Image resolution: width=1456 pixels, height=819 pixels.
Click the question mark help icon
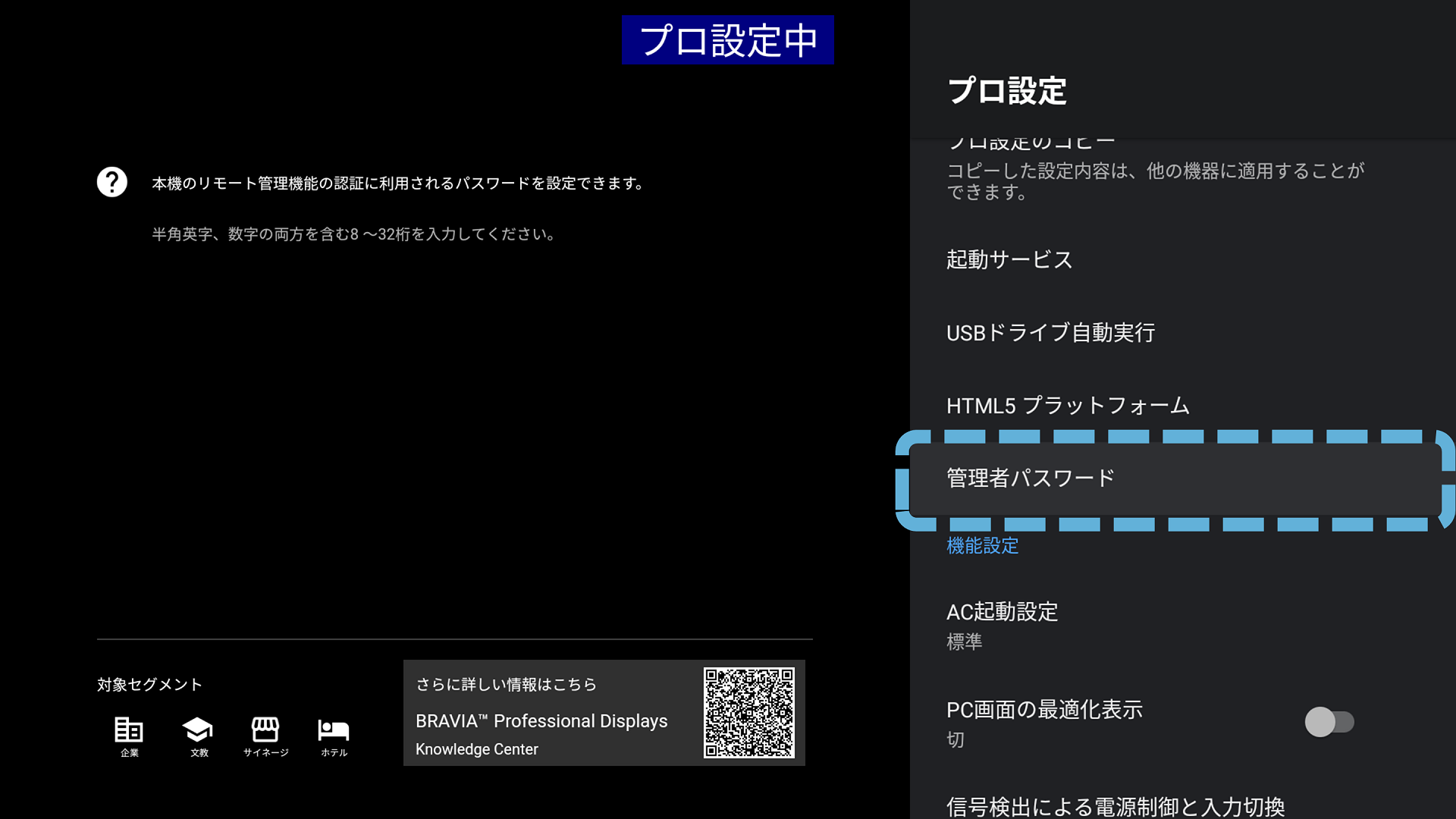[x=112, y=182]
